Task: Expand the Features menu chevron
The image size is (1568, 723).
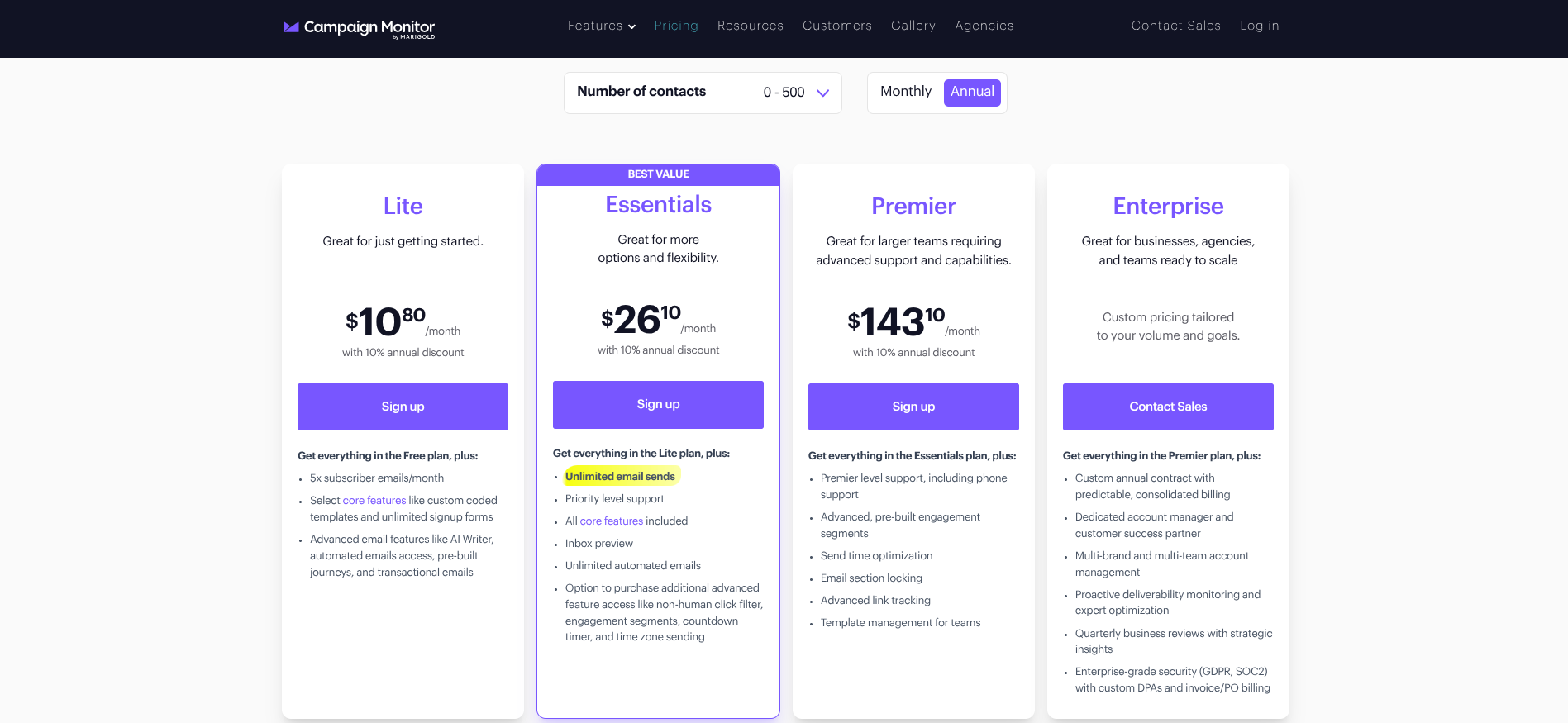Action: (632, 26)
